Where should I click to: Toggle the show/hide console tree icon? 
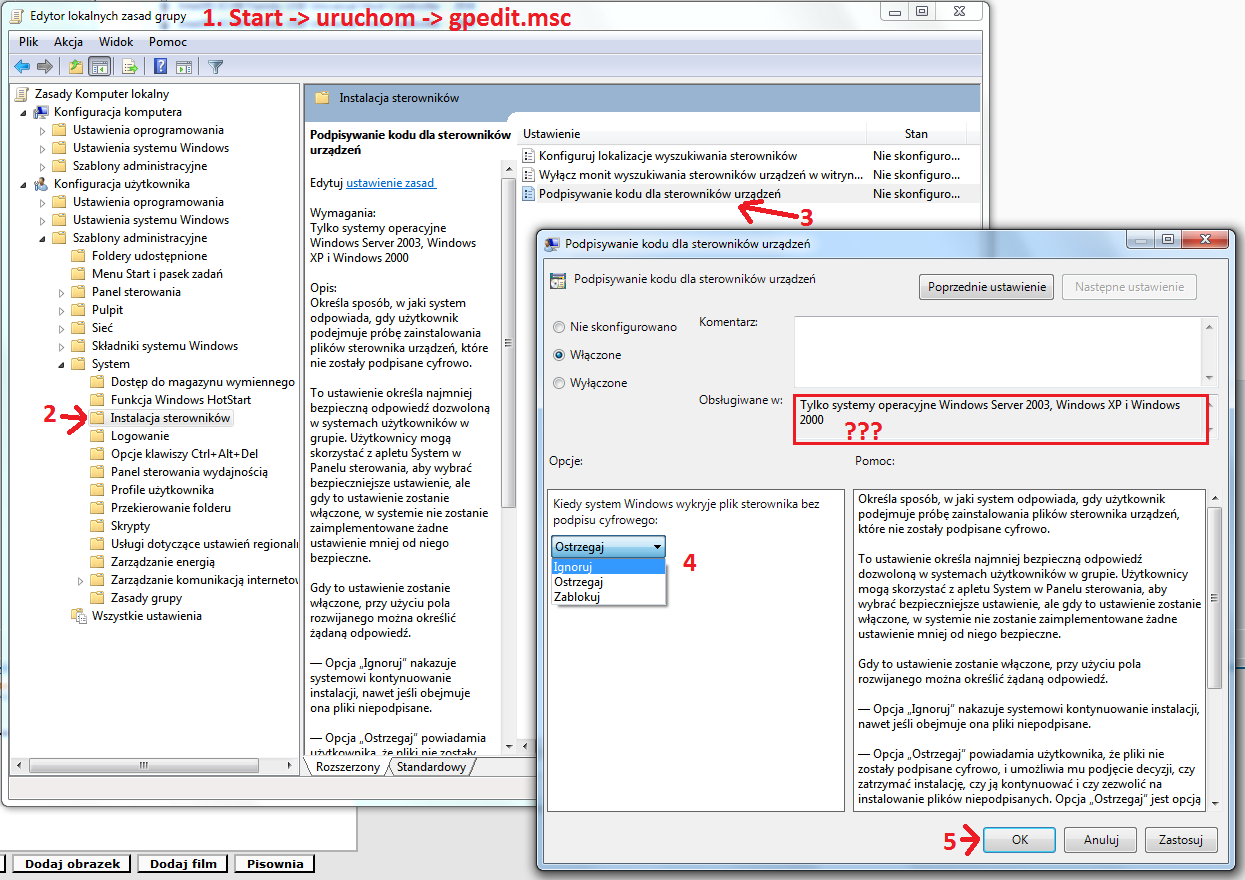tap(99, 67)
